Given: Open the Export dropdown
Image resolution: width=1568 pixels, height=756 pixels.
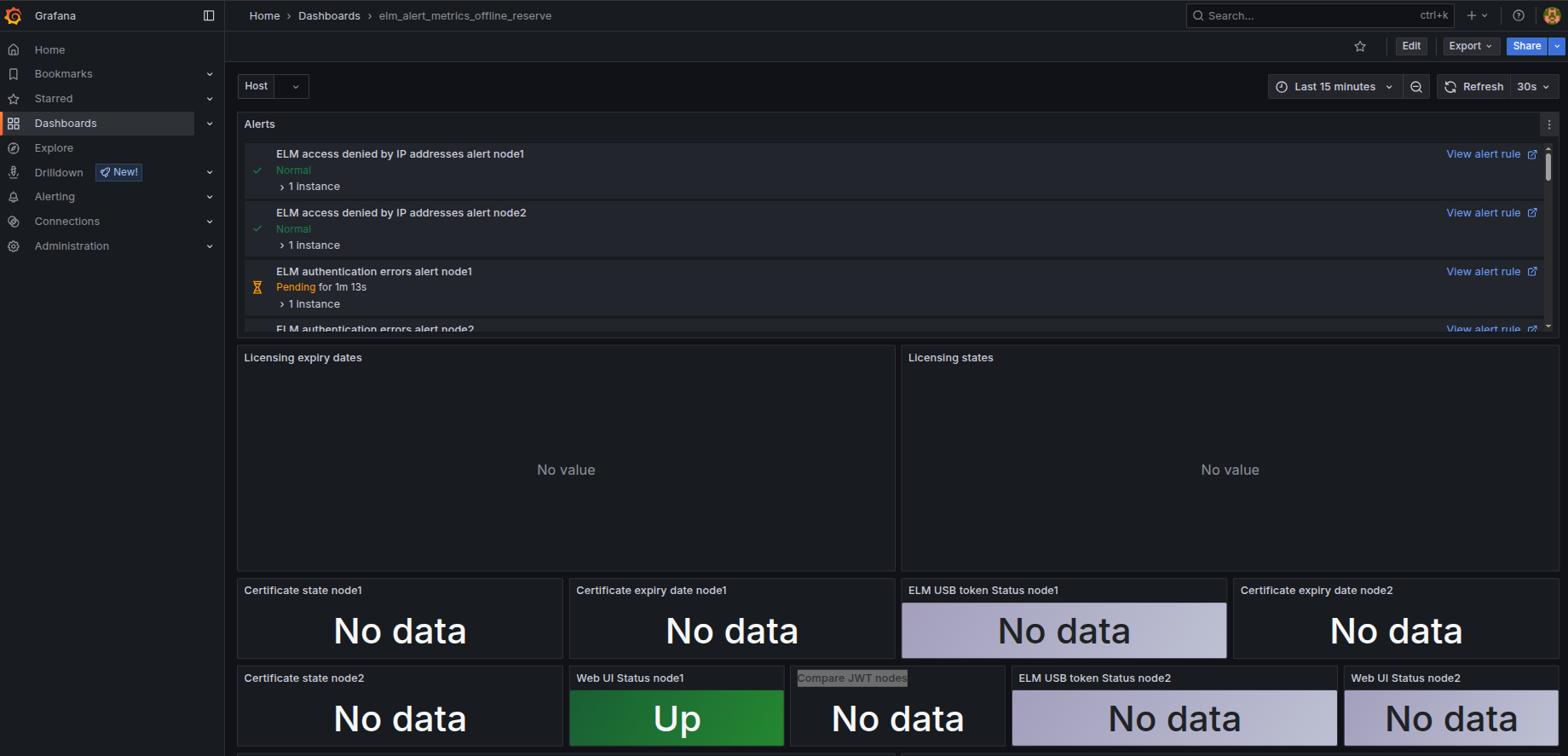Looking at the screenshot, I should (1470, 46).
